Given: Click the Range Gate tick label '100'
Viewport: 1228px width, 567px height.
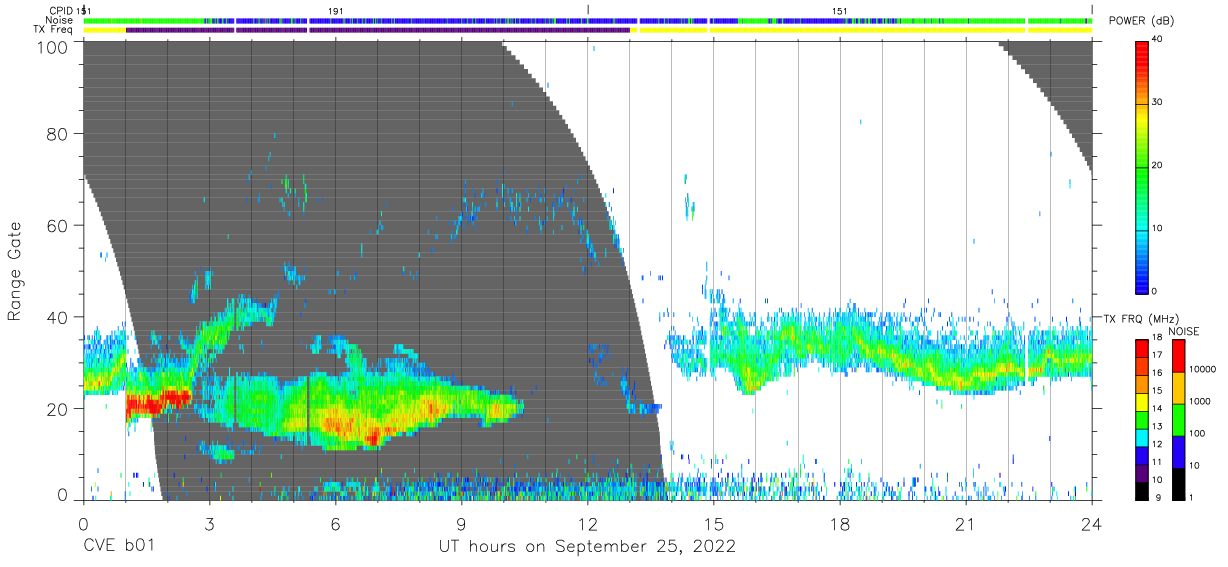Looking at the screenshot, I should [x=53, y=46].
